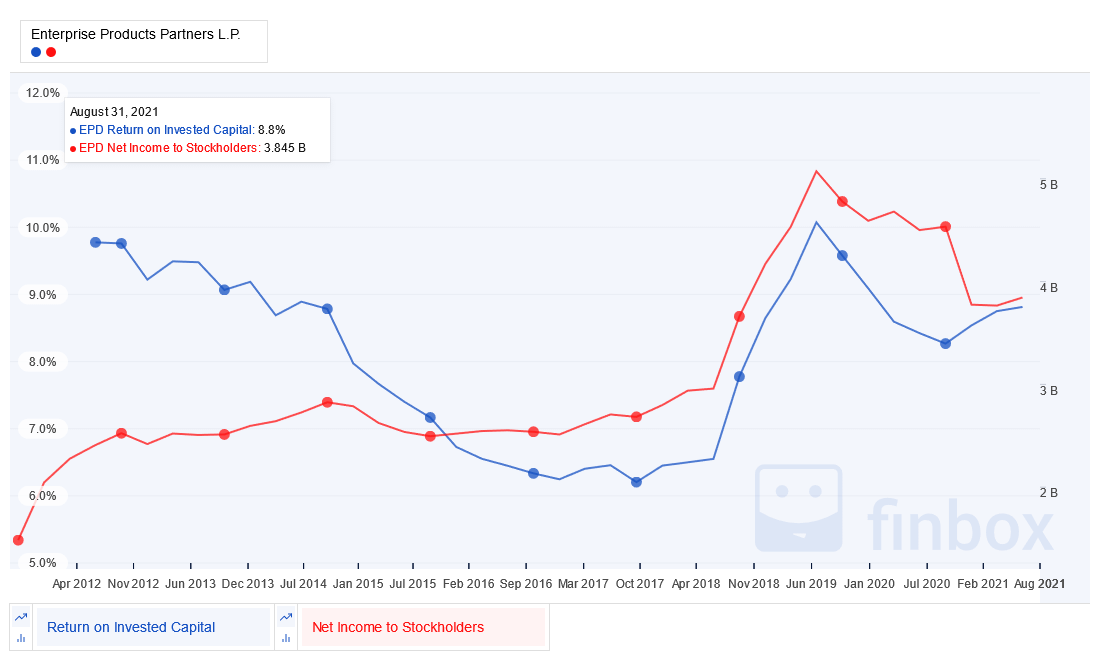The height and width of the screenshot is (661, 1100).
Task: Click the blue bullet in the tooltip
Action: 73,131
